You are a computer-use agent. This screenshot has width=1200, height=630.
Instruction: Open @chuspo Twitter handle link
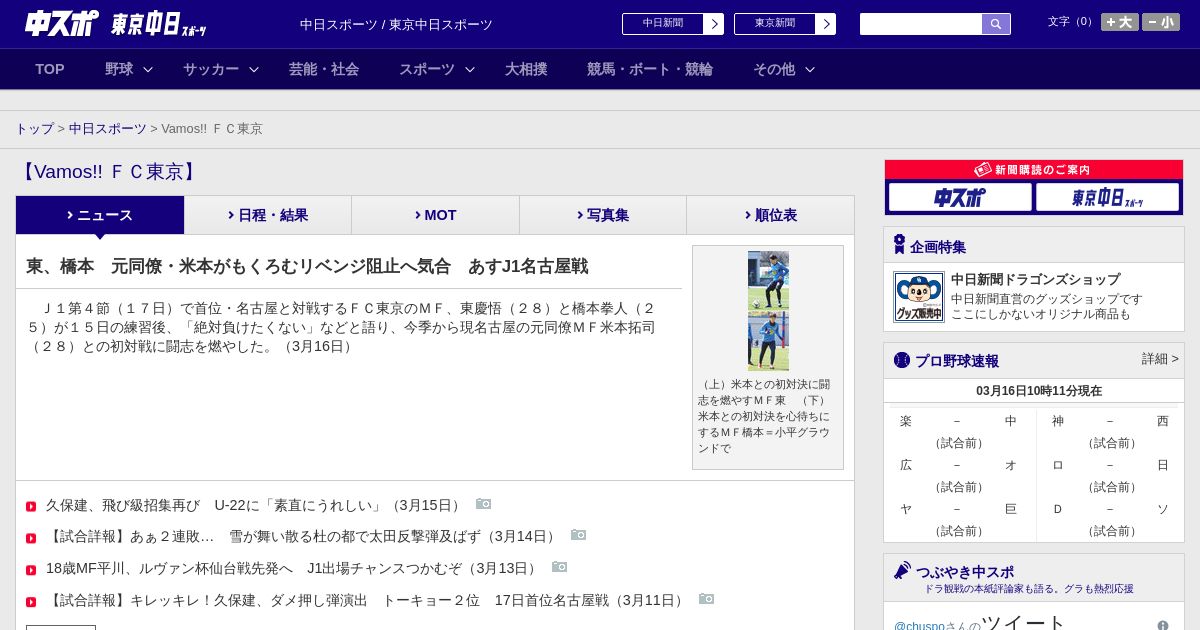coord(919,626)
